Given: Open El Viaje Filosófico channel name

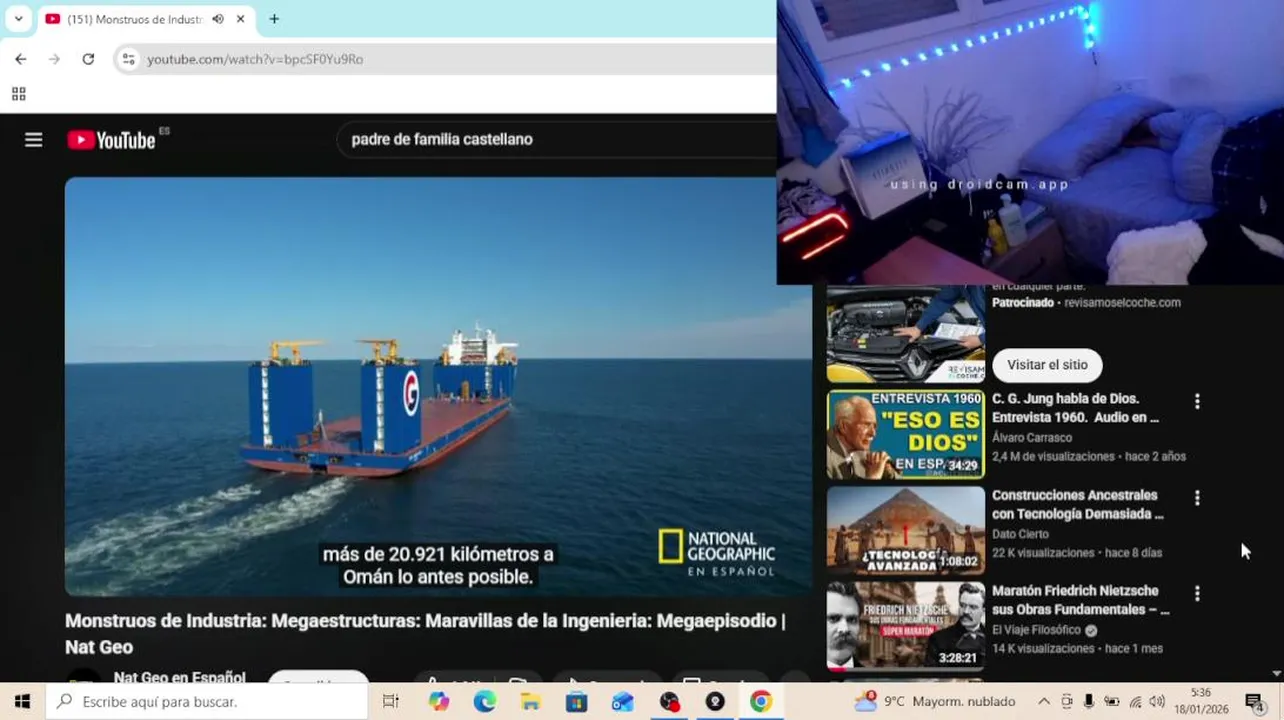Looking at the screenshot, I should coord(1036,630).
